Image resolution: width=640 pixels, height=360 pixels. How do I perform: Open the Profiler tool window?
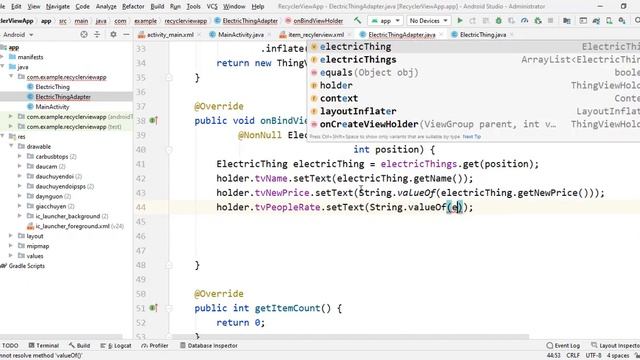click(155, 345)
